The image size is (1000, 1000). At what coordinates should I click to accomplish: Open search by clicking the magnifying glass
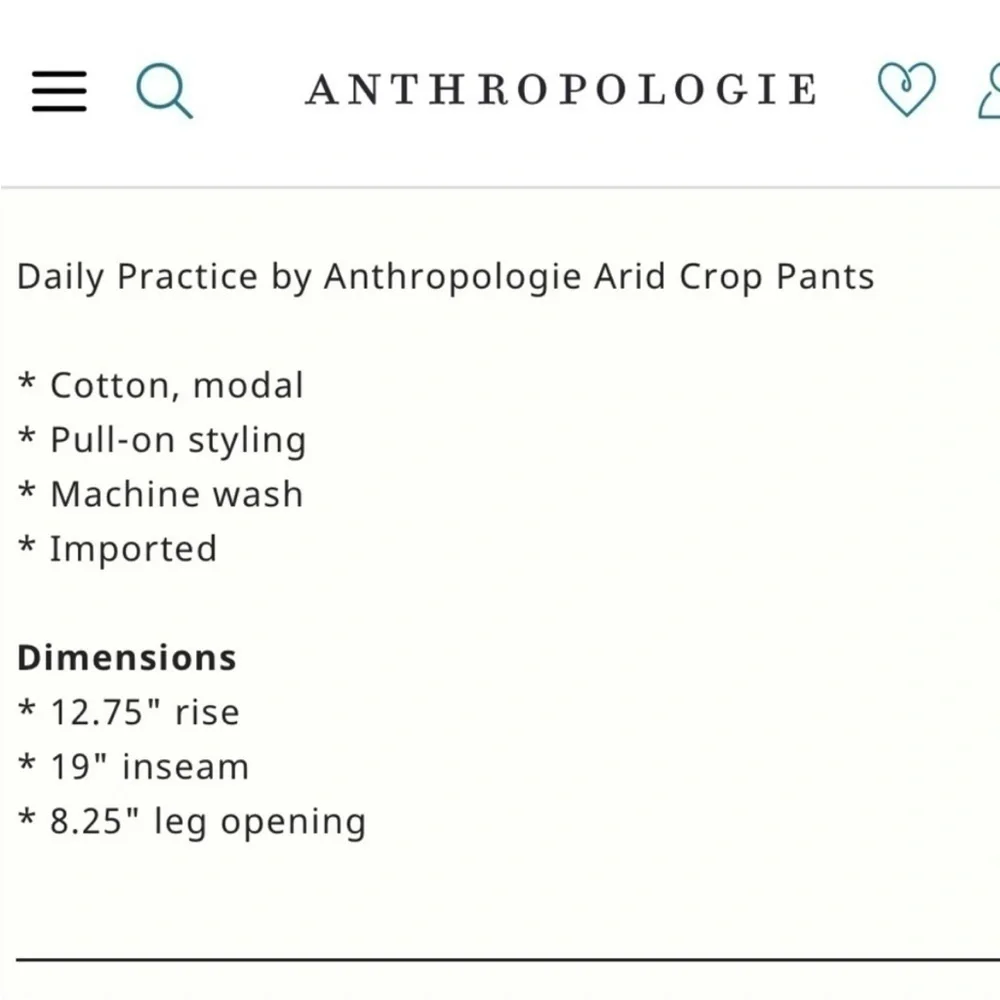[x=164, y=90]
